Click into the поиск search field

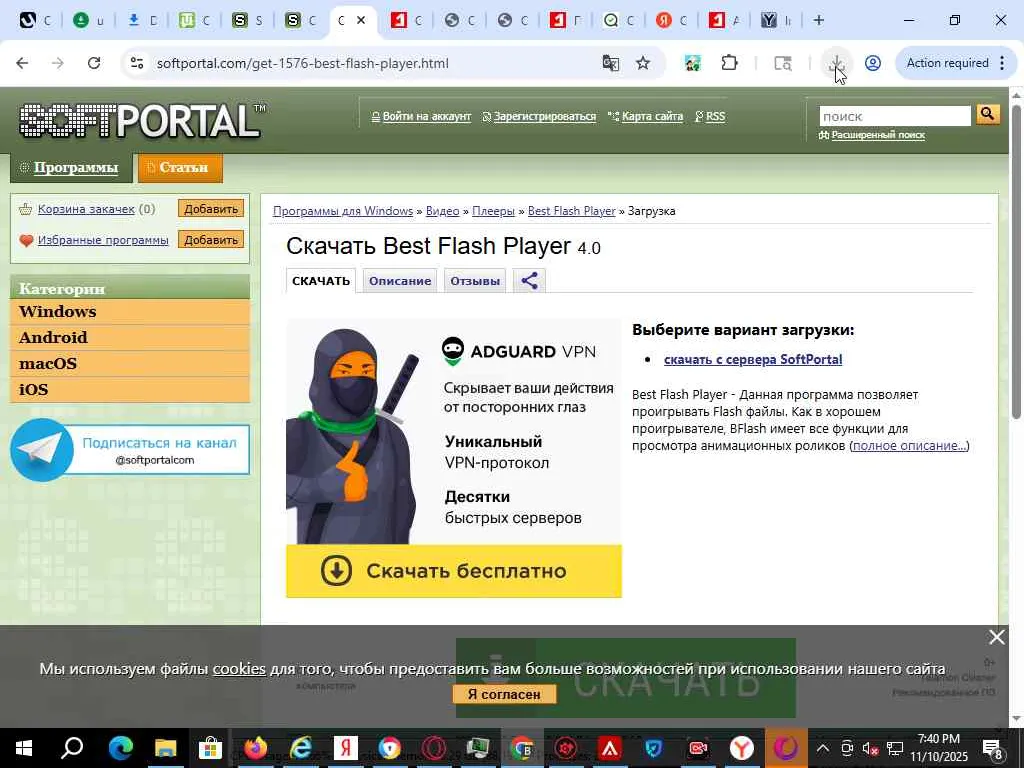coord(895,116)
